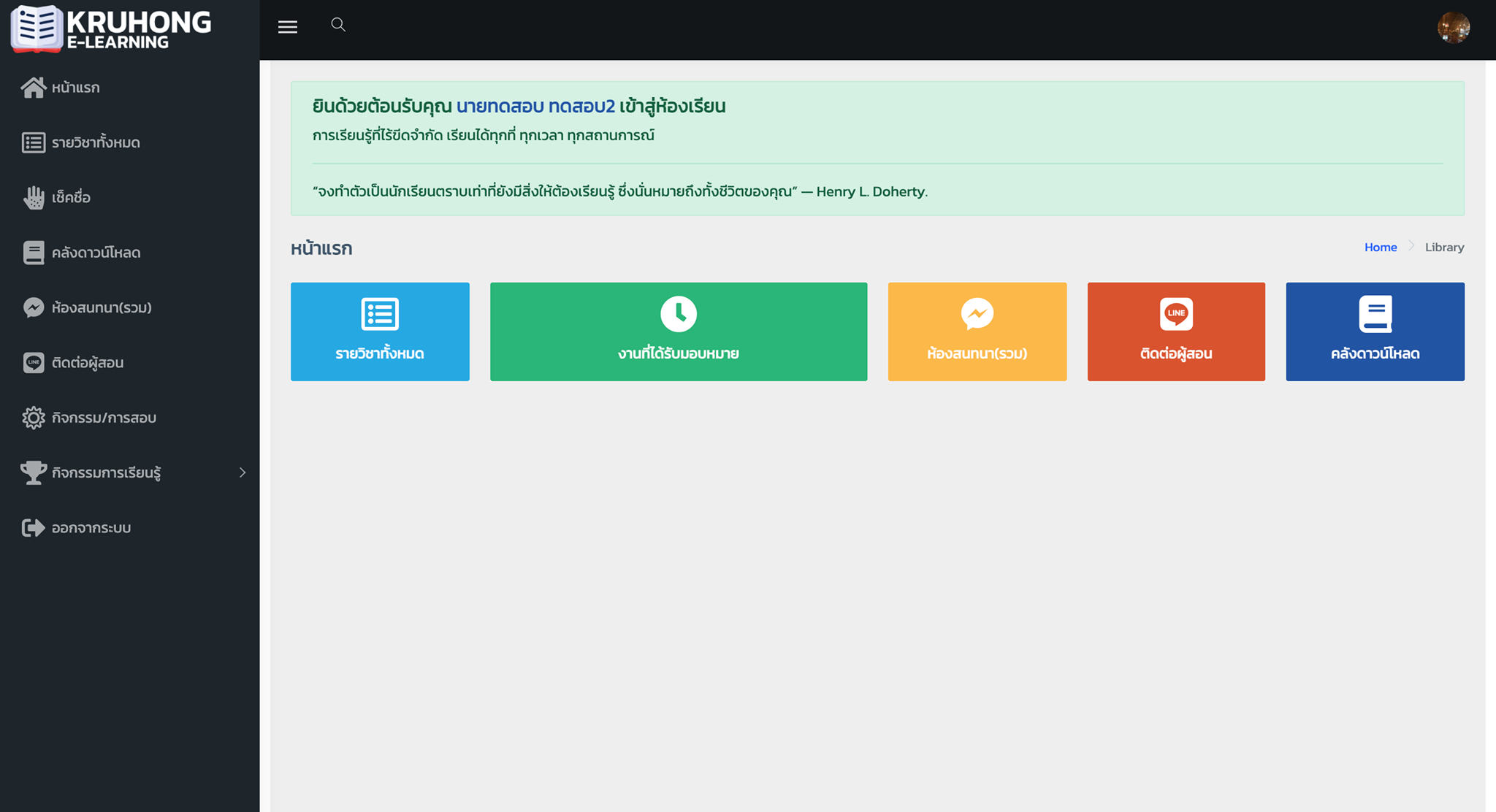Open the ติดต่อผู้สอน tile label
The image size is (1496, 812).
click(x=1176, y=353)
